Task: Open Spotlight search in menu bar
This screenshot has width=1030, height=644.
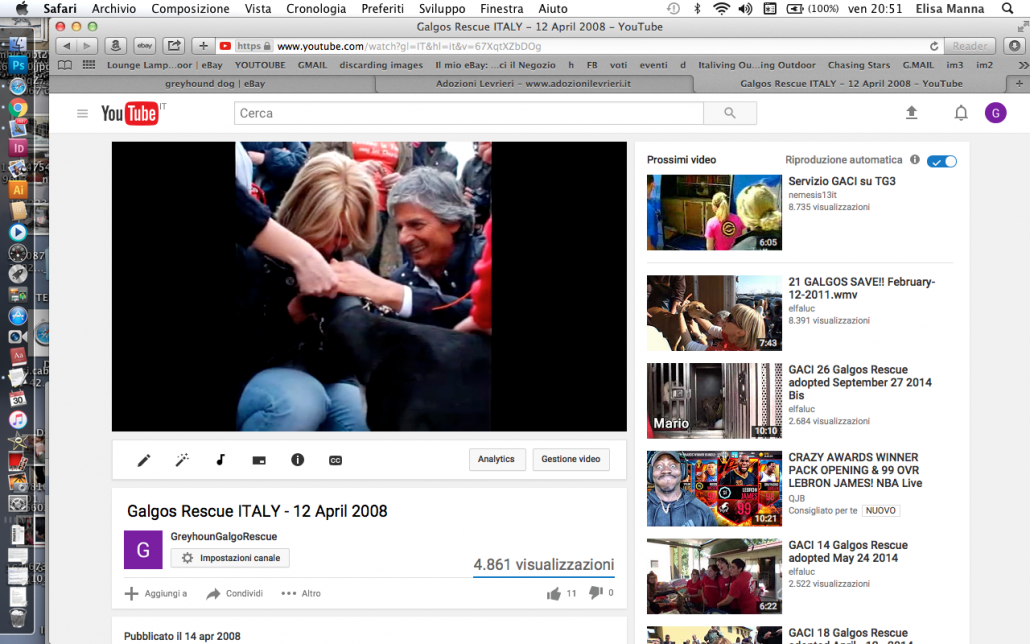Action: click(1007, 9)
